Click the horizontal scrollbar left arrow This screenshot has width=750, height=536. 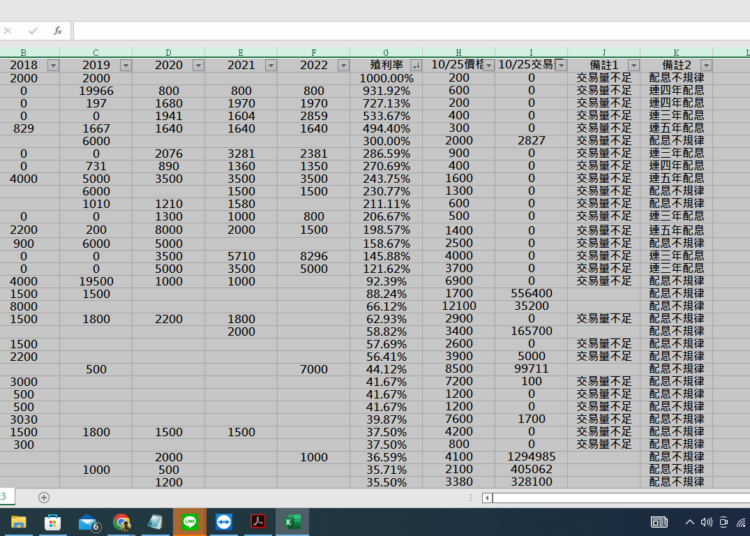[x=487, y=497]
